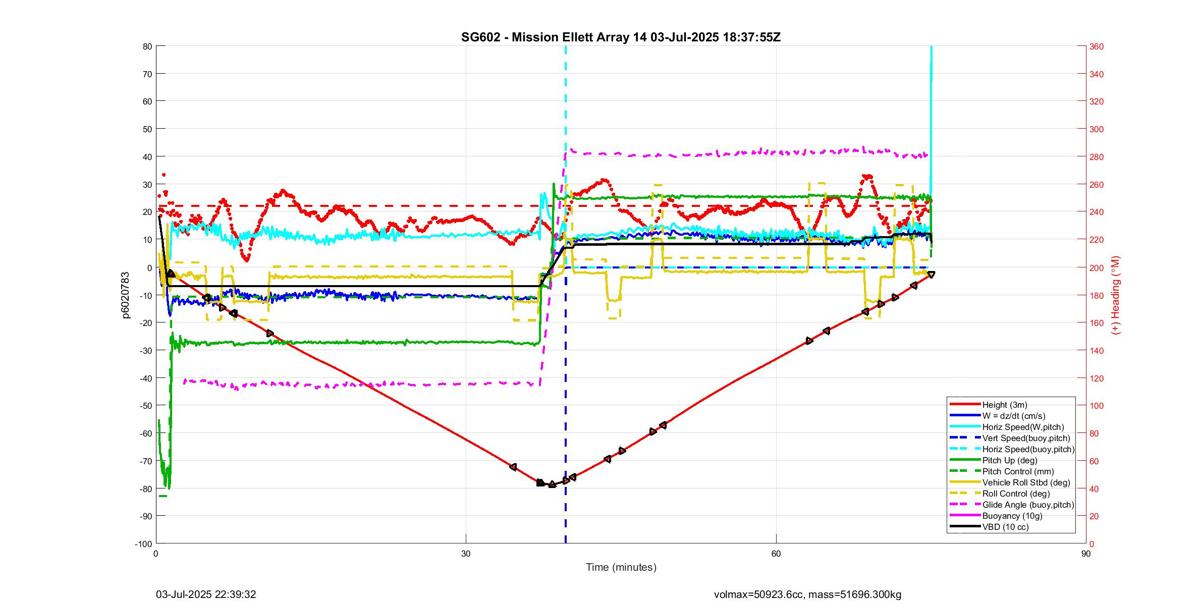Click the left axis tick label '-50'
Viewport: 1200px width, 611px height.
(145, 405)
